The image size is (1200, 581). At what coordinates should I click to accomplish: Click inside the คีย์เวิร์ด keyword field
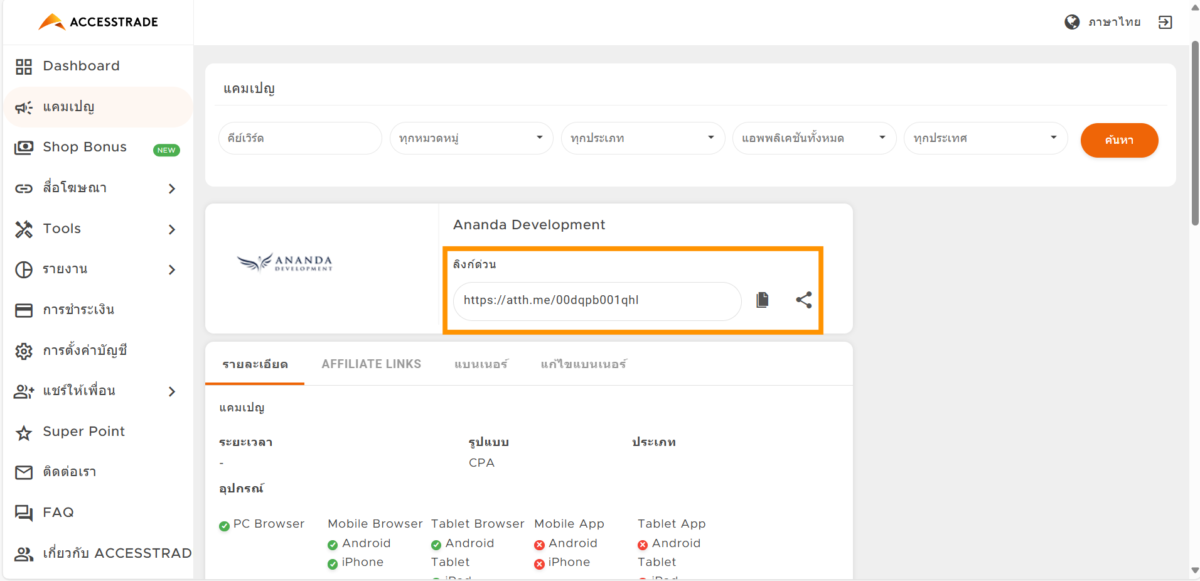pos(299,138)
